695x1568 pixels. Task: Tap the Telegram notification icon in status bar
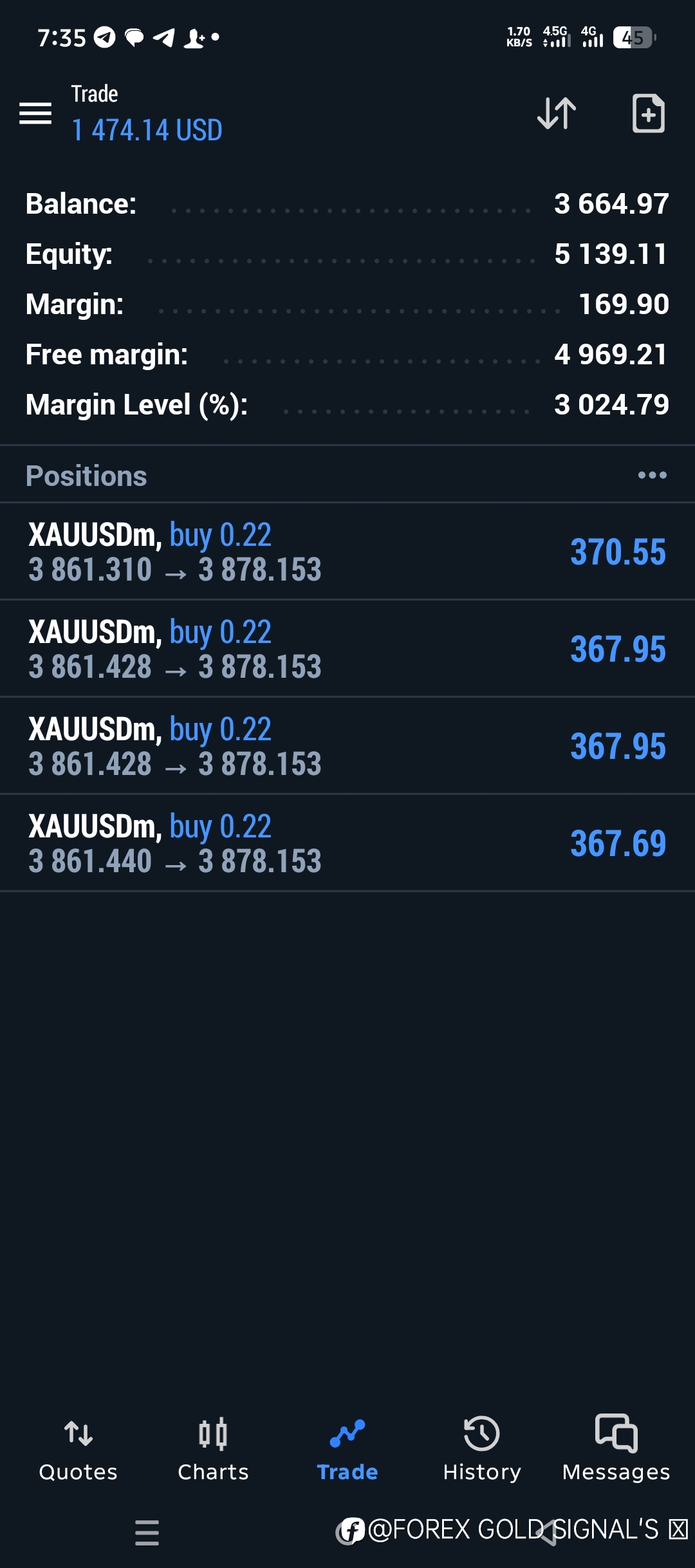click(x=105, y=38)
